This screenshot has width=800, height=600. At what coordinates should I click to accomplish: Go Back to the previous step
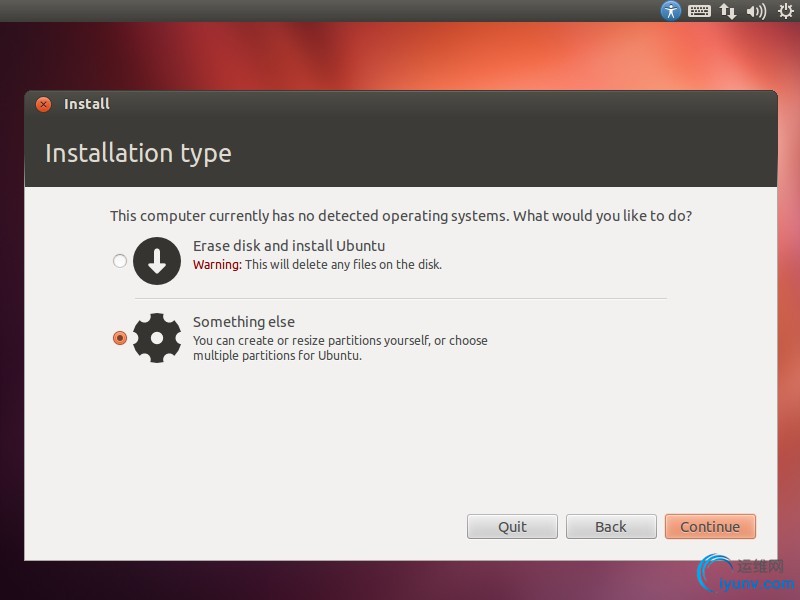click(x=611, y=527)
